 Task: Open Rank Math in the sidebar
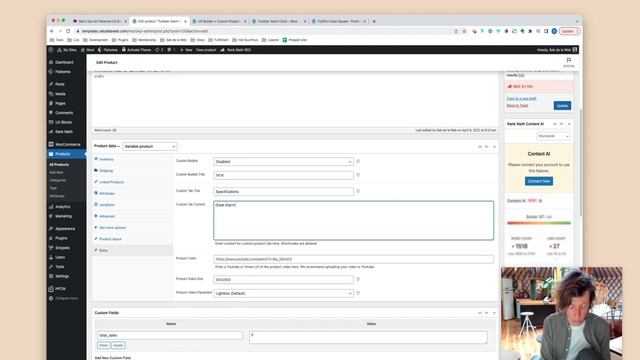pos(64,131)
